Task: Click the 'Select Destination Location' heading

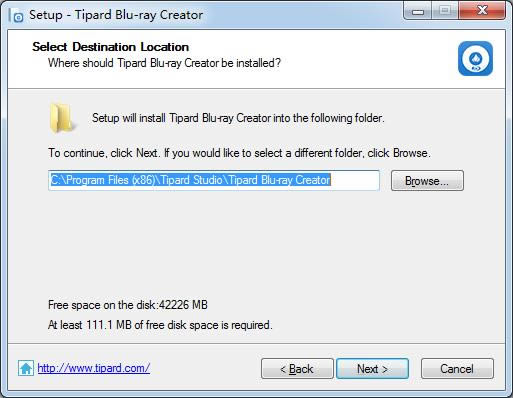Action: pyautogui.click(x=111, y=47)
